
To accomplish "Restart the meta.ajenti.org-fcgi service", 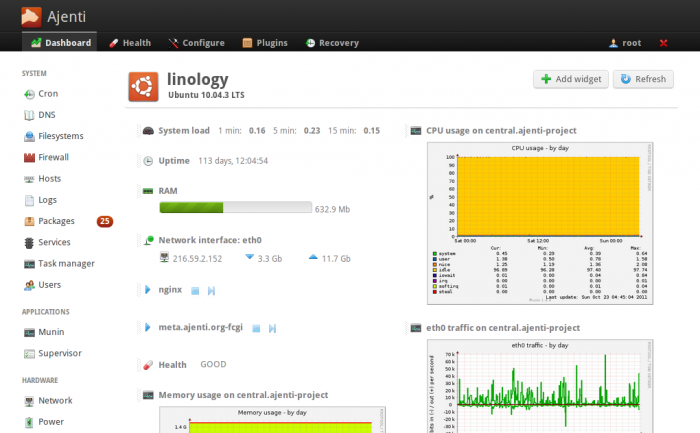I will pos(272,327).
